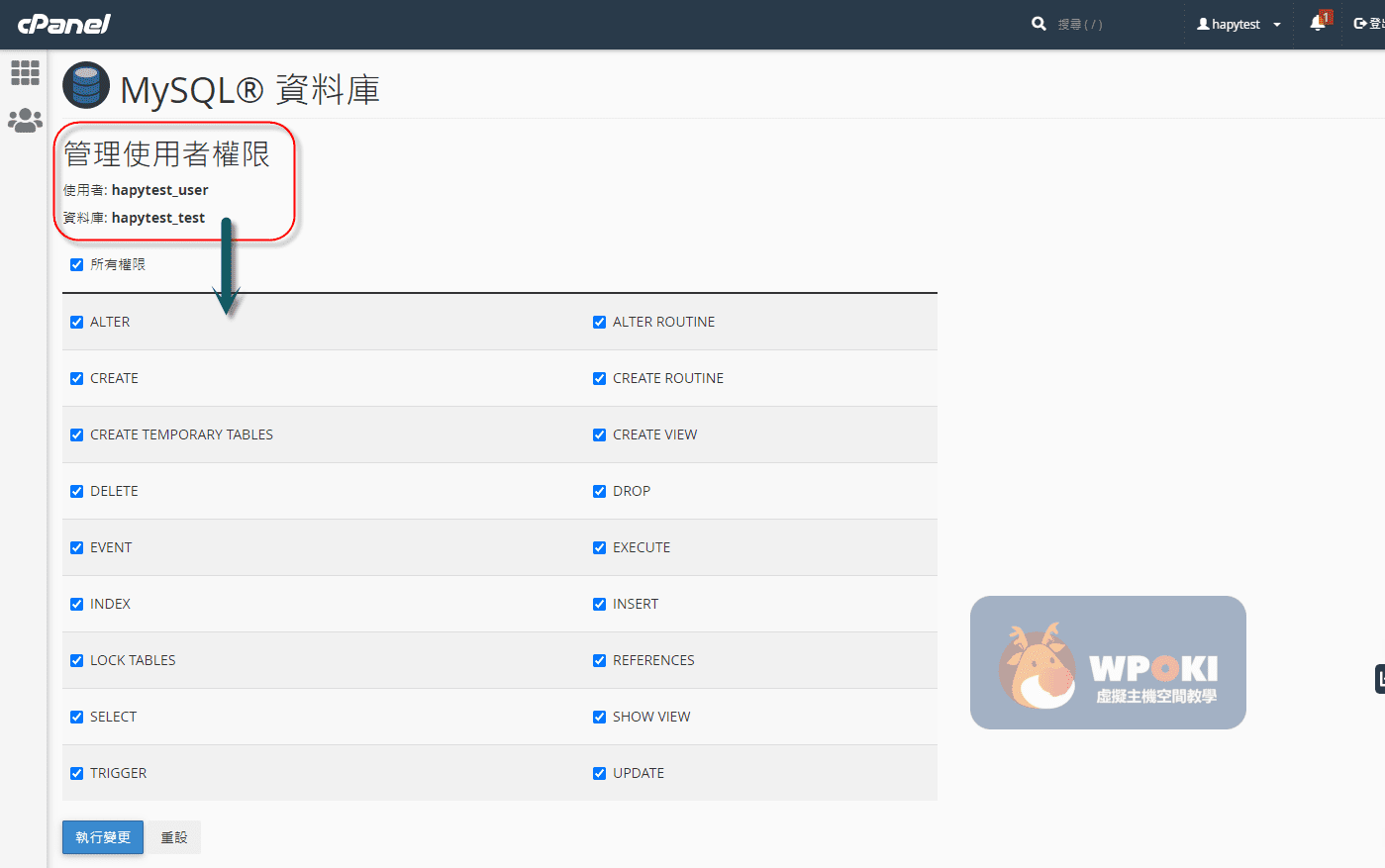
Task: Click the dropdown caret next to hapytest
Action: (1277, 25)
